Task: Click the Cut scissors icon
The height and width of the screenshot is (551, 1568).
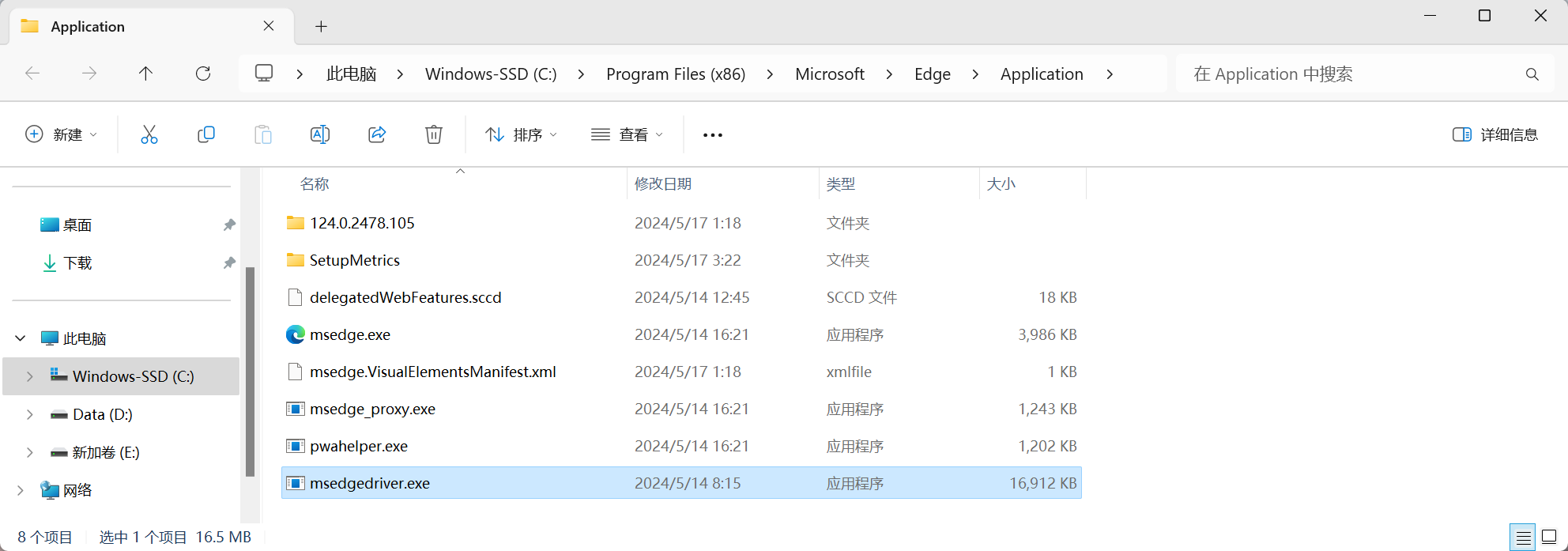Action: pos(149,134)
